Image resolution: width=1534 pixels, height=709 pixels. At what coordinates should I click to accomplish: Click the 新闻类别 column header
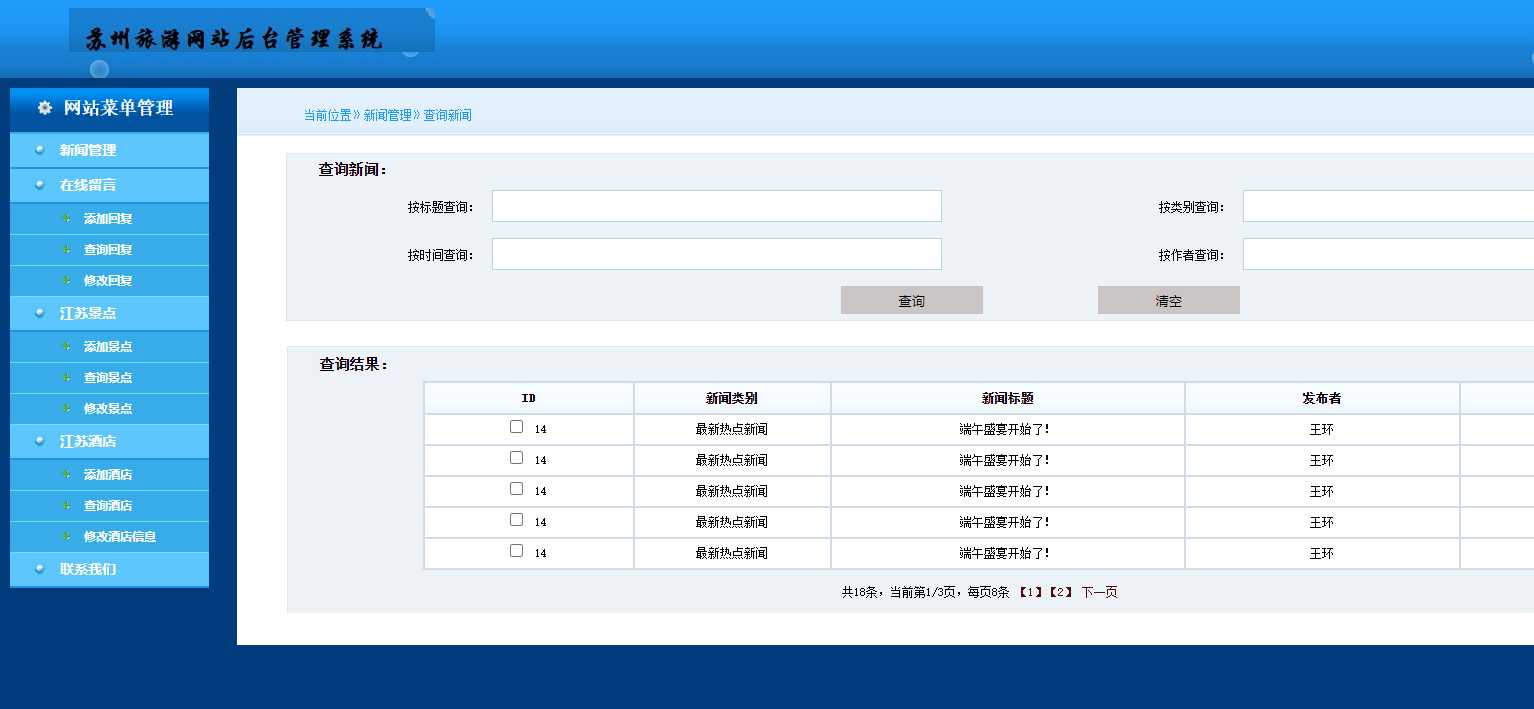(732, 398)
